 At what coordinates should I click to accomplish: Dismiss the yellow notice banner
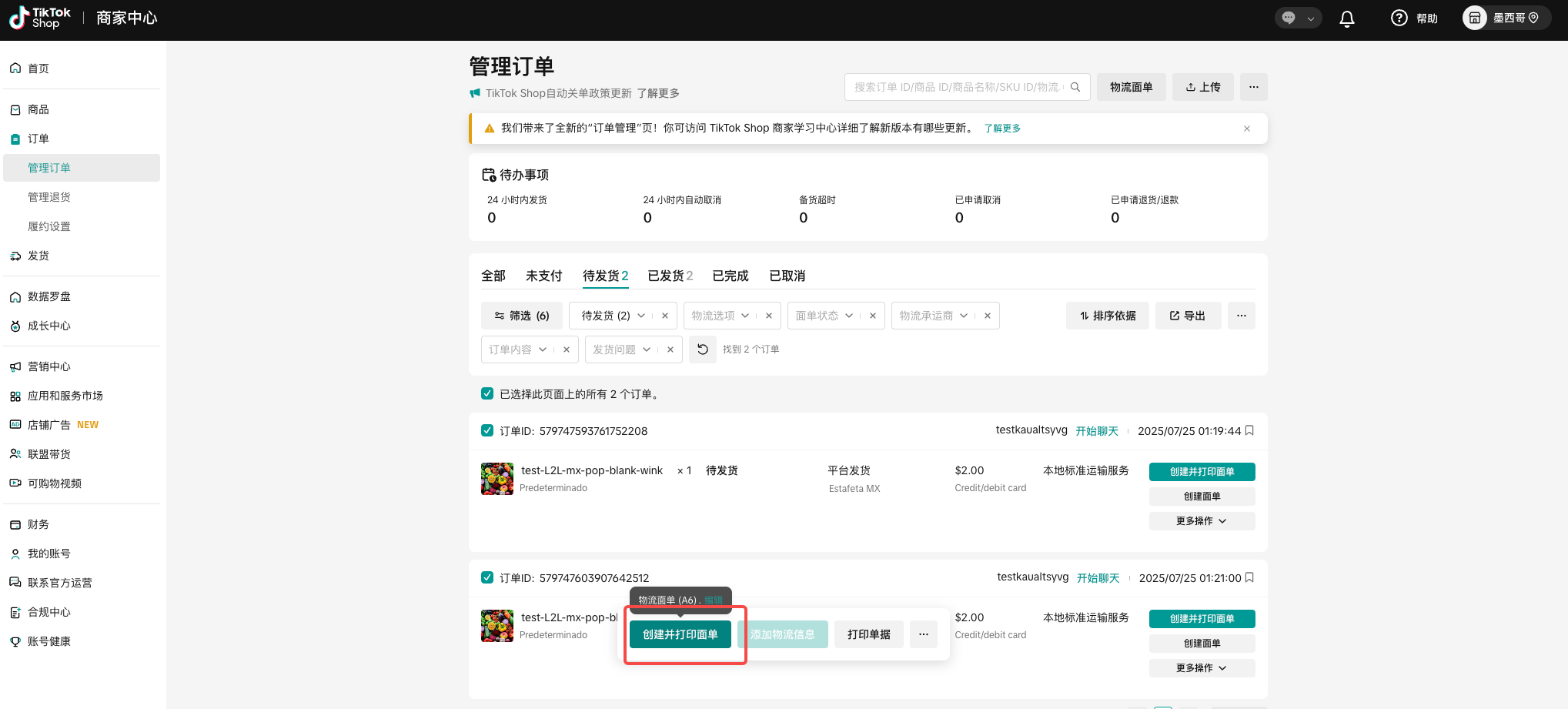(1246, 129)
